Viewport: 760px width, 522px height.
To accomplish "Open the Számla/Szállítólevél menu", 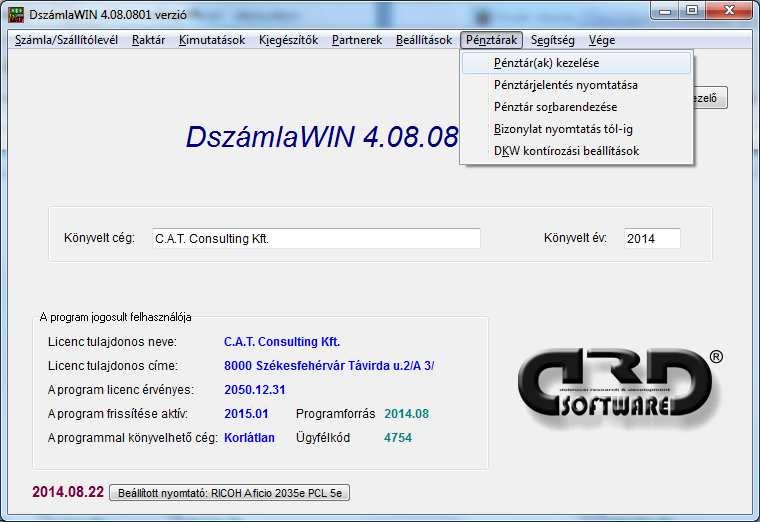I will pyautogui.click(x=66, y=40).
